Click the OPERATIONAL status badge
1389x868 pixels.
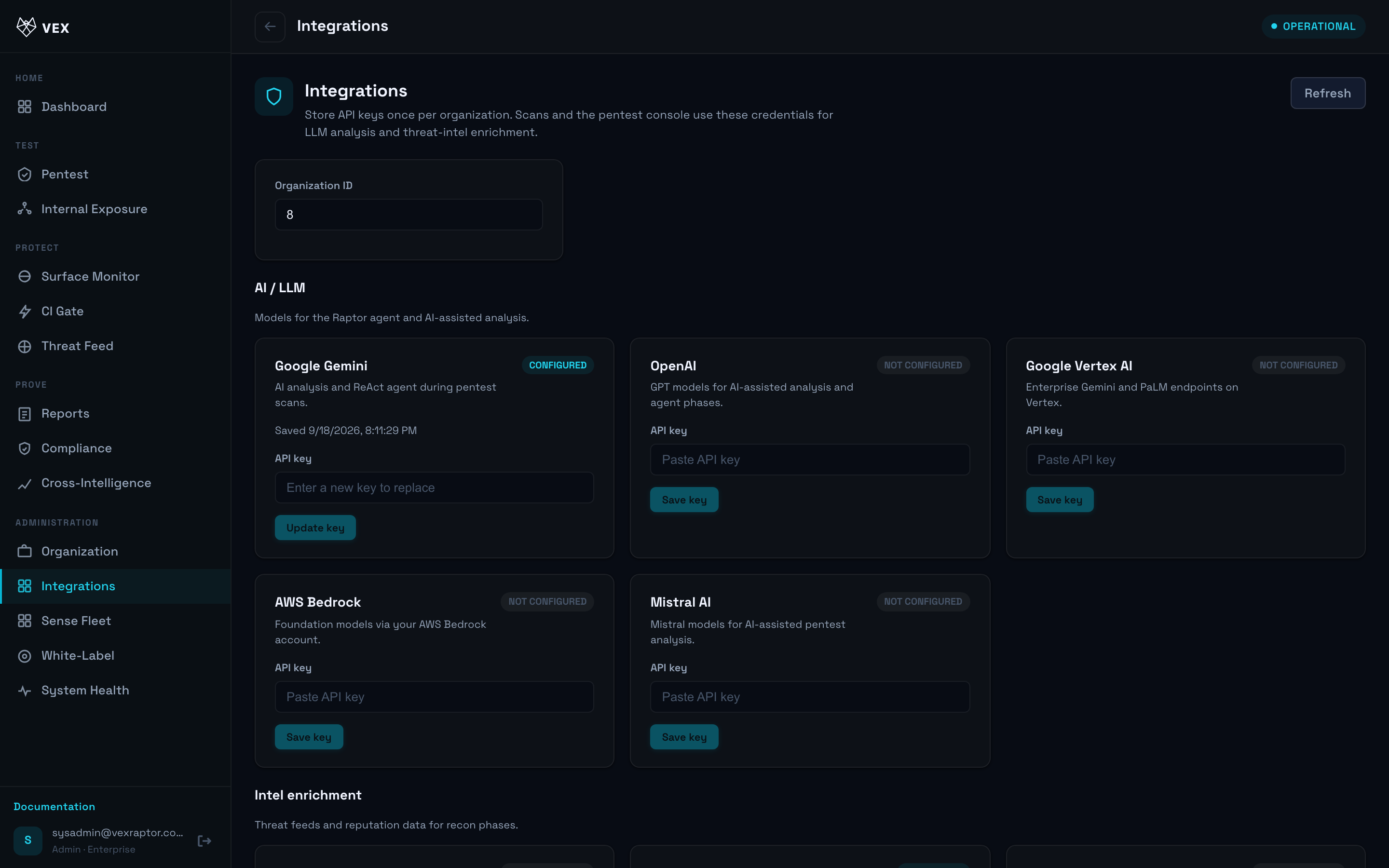[x=1313, y=27]
